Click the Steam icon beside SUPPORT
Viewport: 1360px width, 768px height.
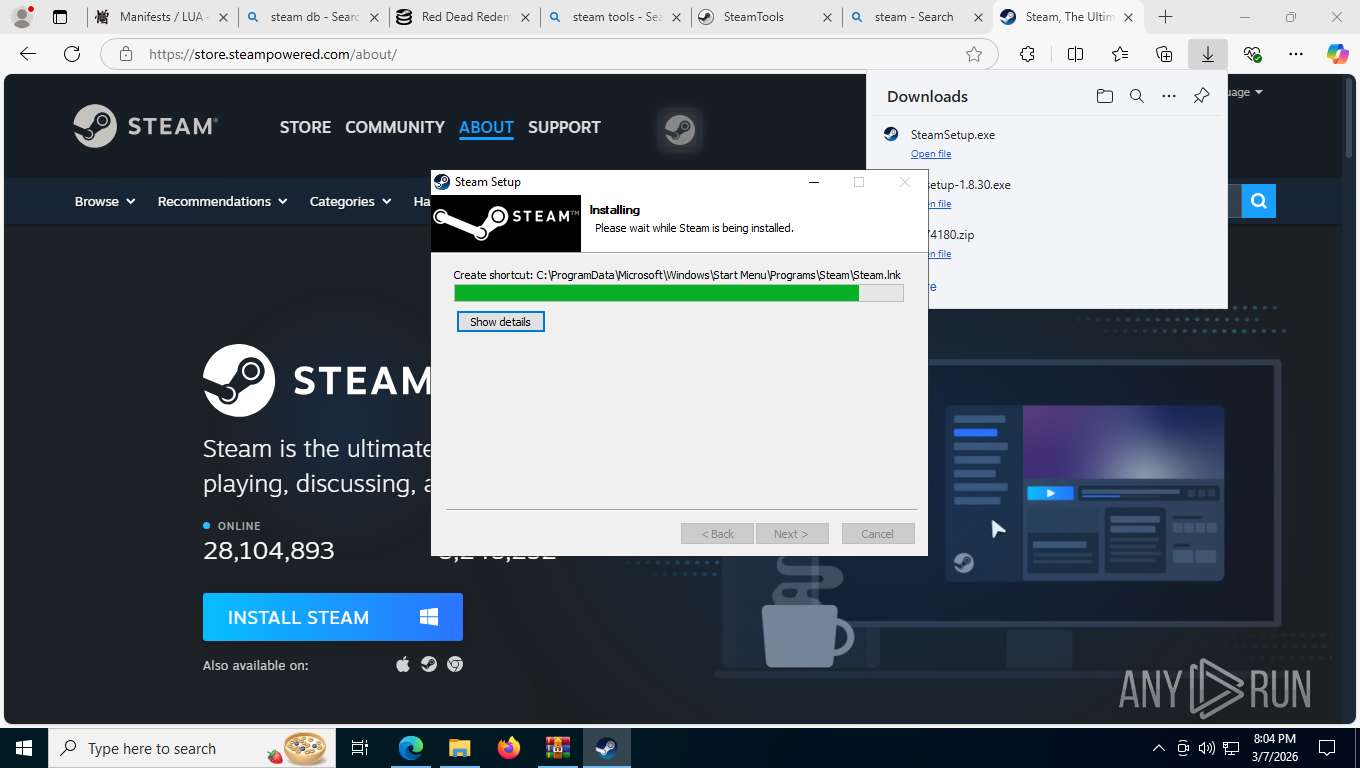click(680, 130)
